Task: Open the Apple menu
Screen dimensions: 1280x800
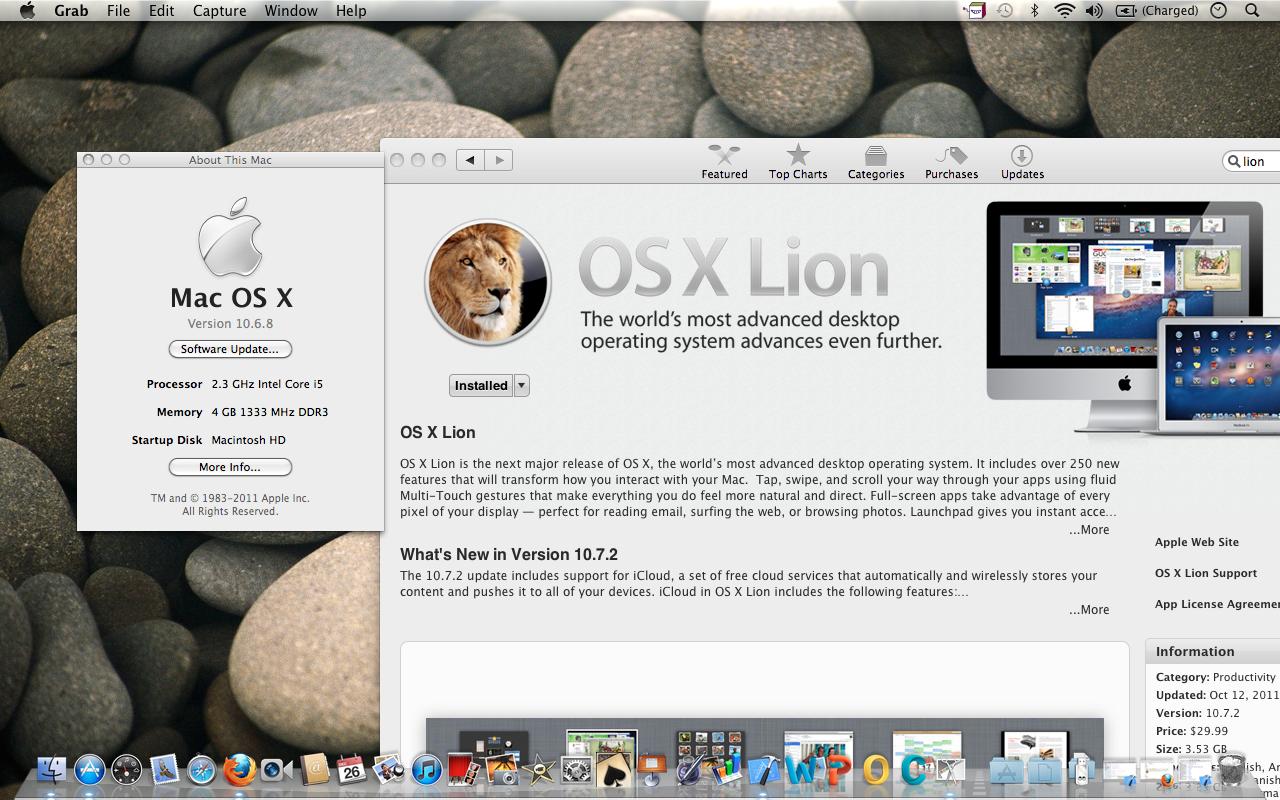Action: click(27, 11)
